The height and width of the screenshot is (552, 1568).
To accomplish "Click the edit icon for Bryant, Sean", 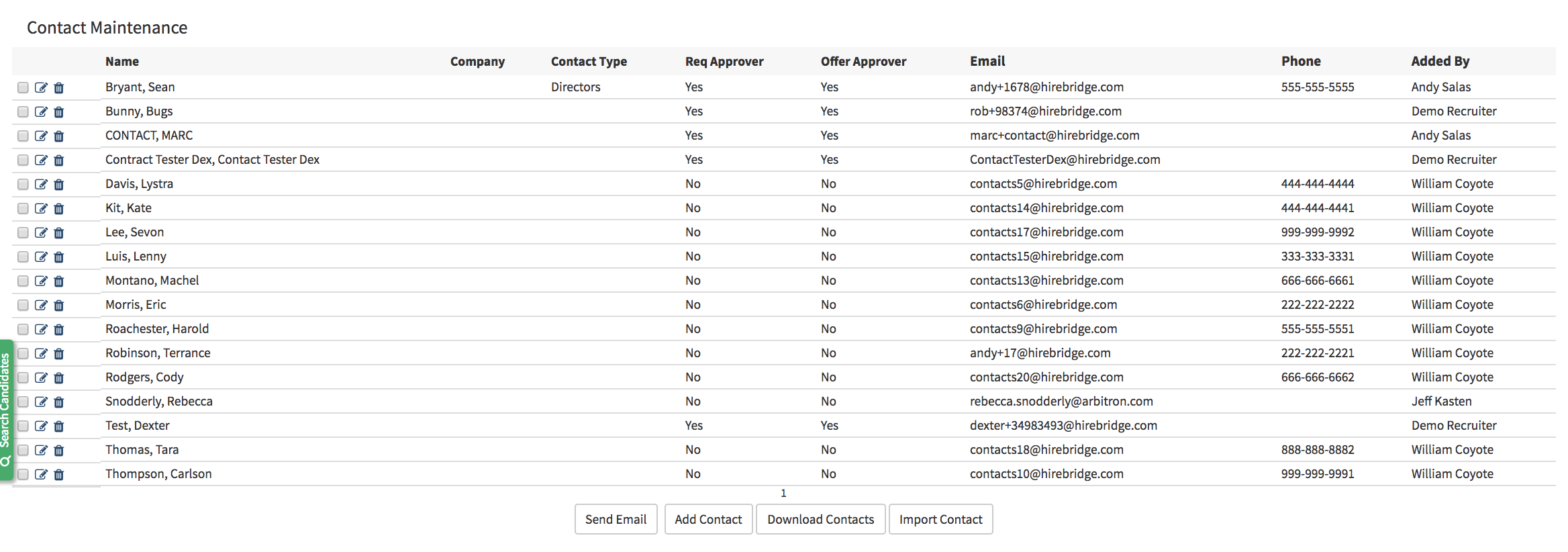I will click(41, 88).
